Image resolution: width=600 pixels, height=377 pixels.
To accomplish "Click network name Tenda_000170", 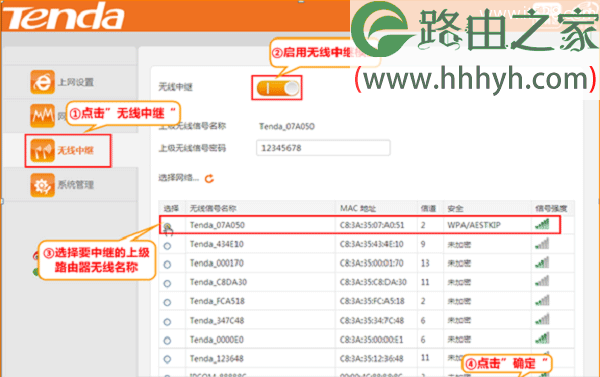I will point(217,263).
